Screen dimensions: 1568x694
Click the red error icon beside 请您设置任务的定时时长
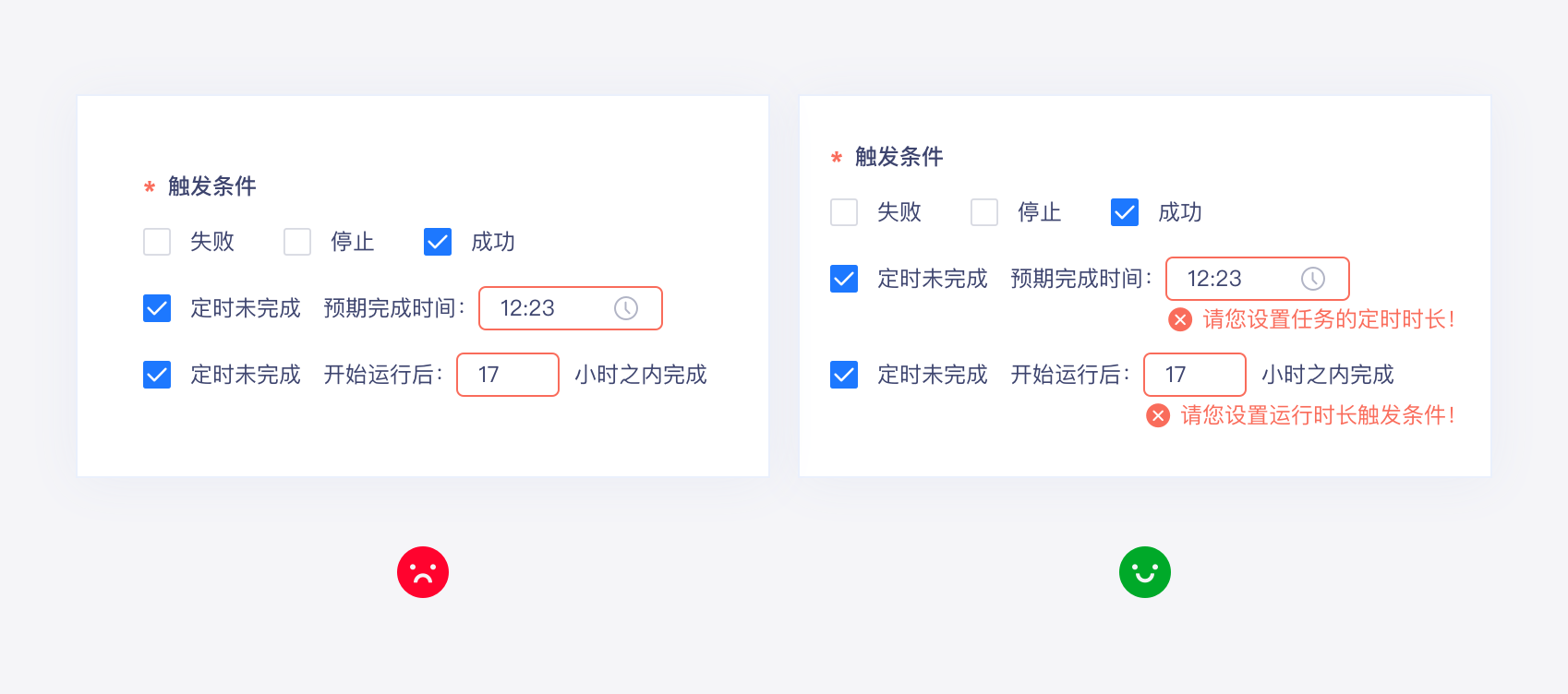(1180, 319)
